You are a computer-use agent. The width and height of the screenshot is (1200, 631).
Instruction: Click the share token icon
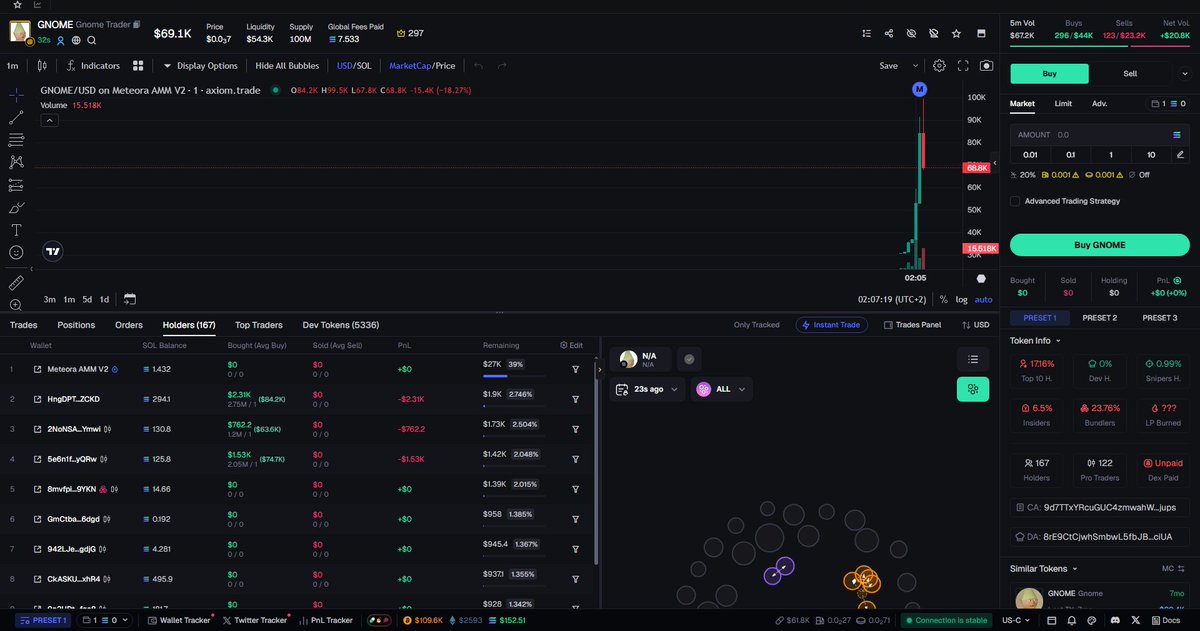(889, 33)
